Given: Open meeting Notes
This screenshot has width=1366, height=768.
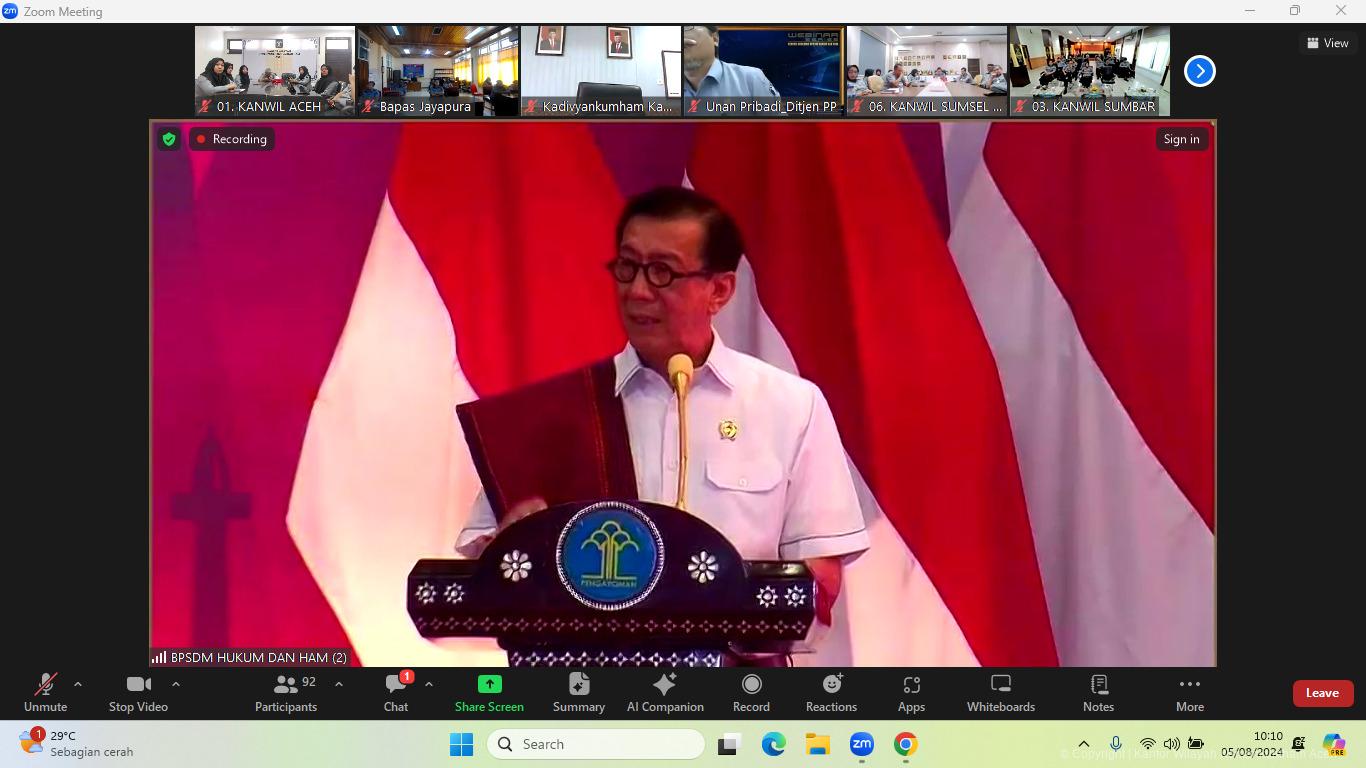Looking at the screenshot, I should click(1098, 693).
